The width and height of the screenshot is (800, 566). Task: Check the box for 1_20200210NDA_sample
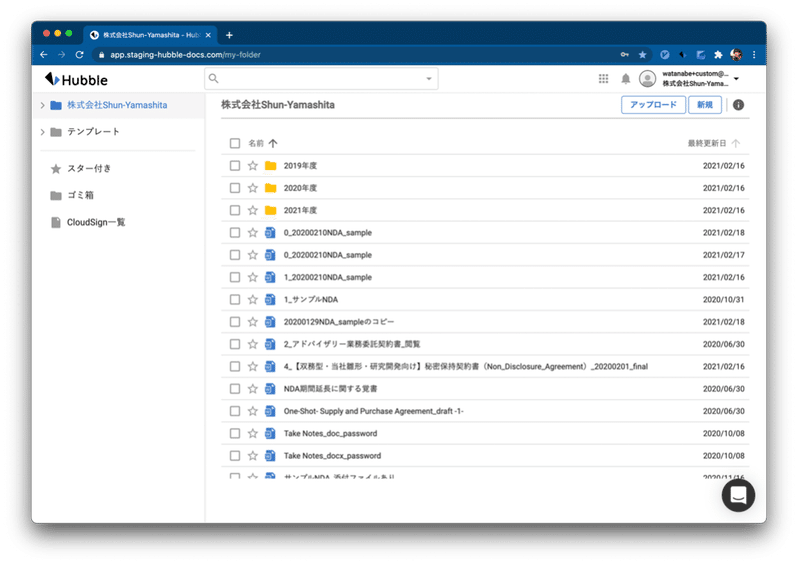coord(235,277)
